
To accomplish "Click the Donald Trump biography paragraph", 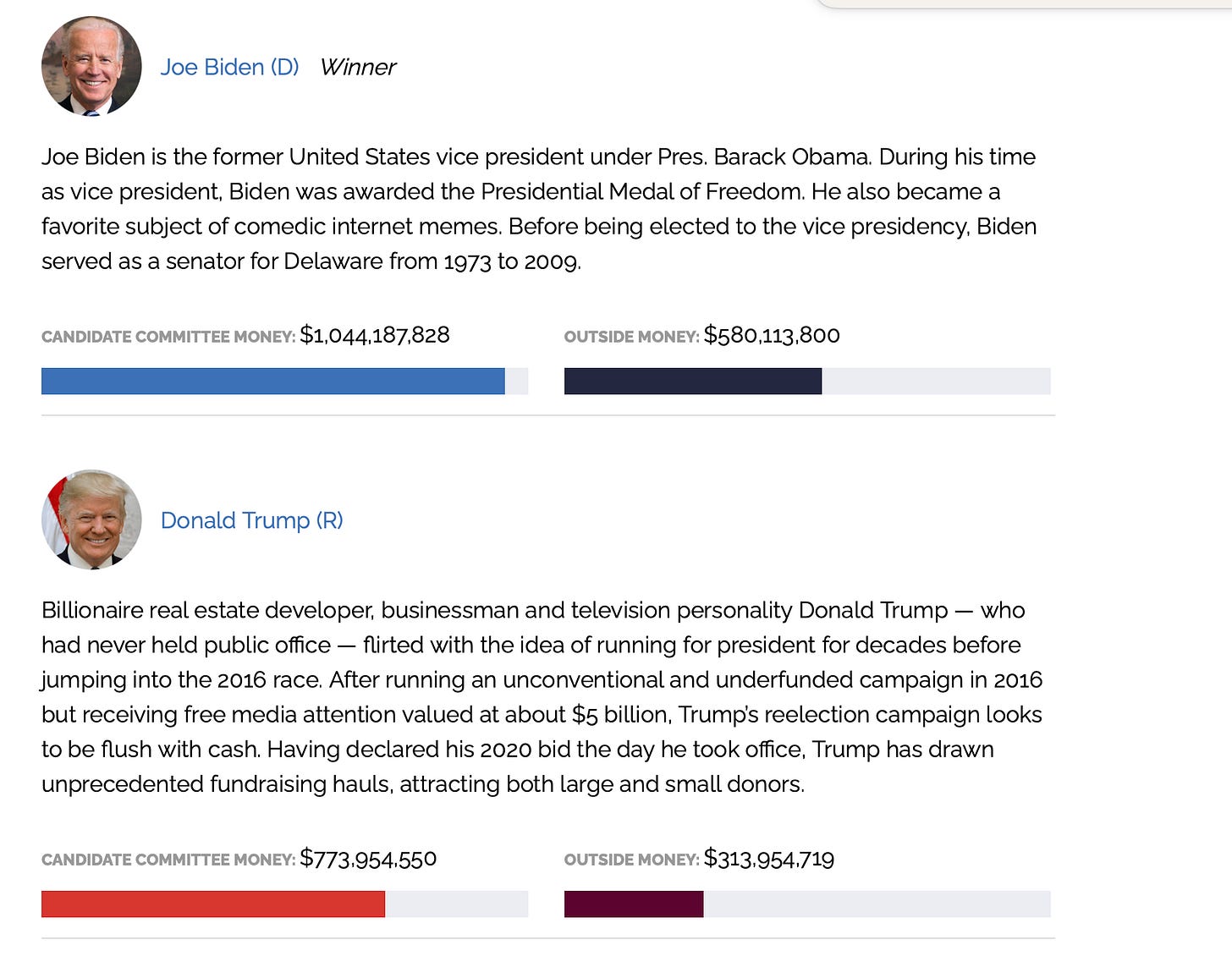I will [542, 697].
